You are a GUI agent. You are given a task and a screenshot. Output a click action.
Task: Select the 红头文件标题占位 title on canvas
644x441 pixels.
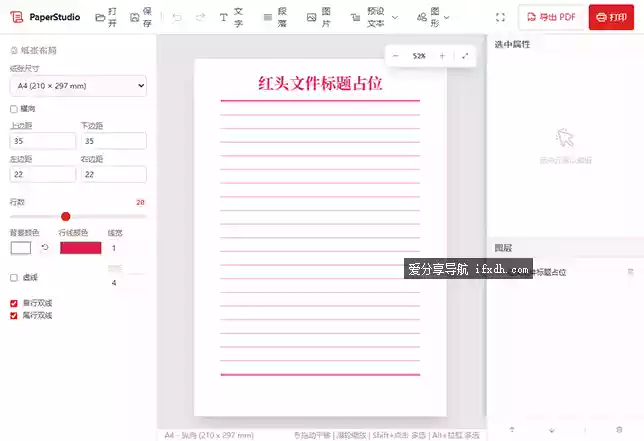coord(320,83)
